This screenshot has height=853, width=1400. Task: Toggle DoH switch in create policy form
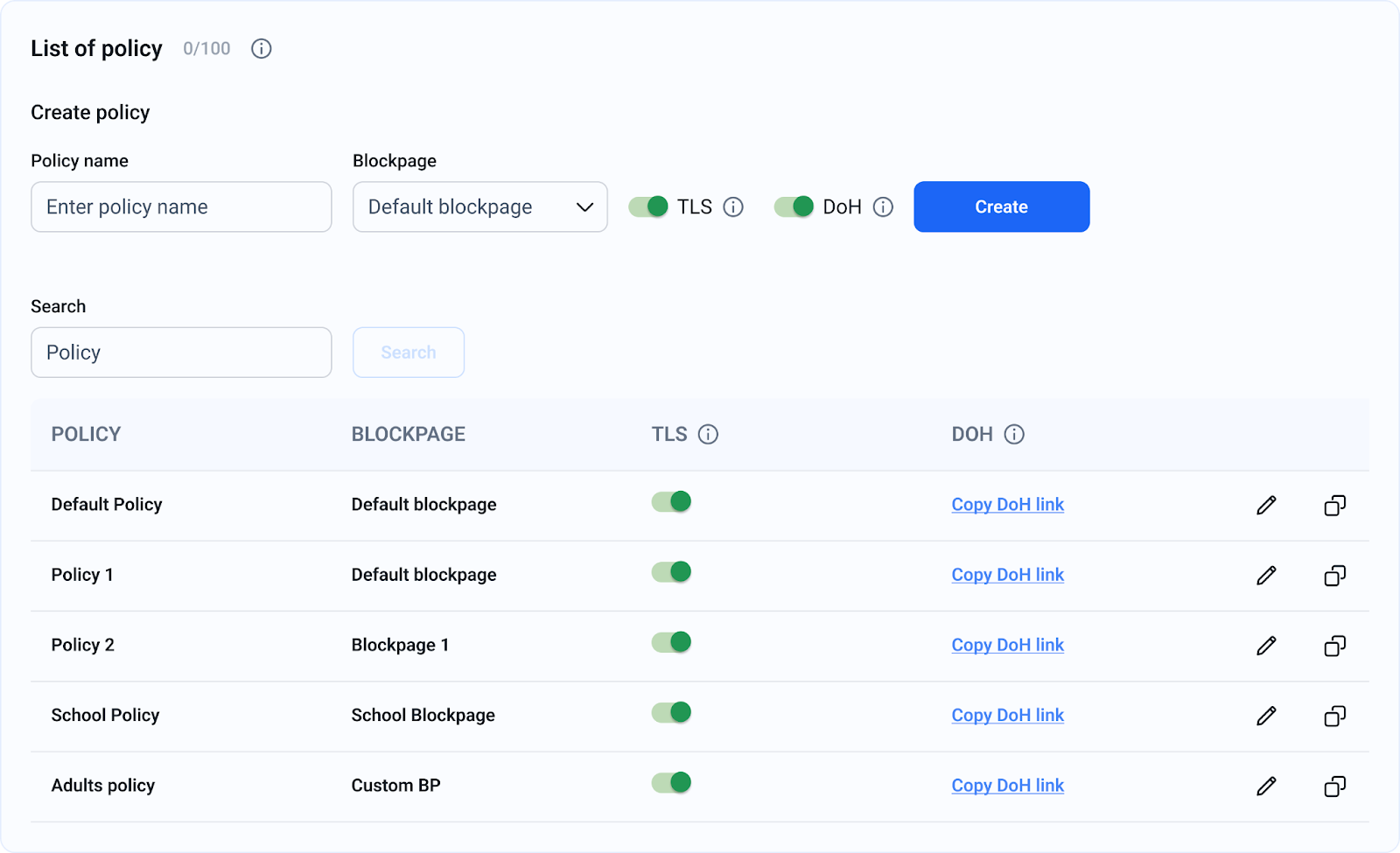[794, 206]
